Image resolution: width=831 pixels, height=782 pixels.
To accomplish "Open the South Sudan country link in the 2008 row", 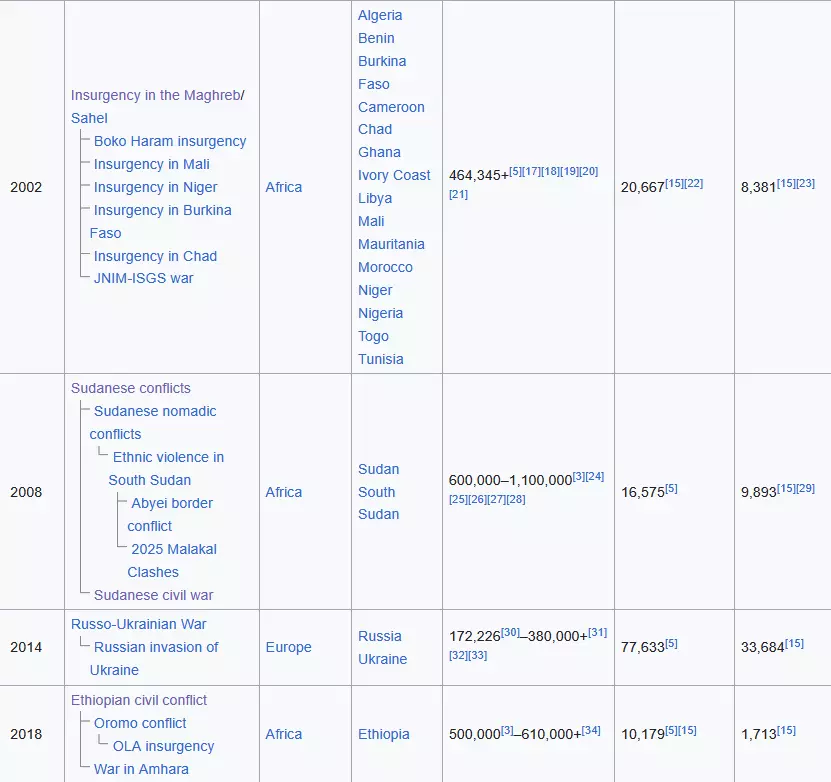I will (x=378, y=503).
